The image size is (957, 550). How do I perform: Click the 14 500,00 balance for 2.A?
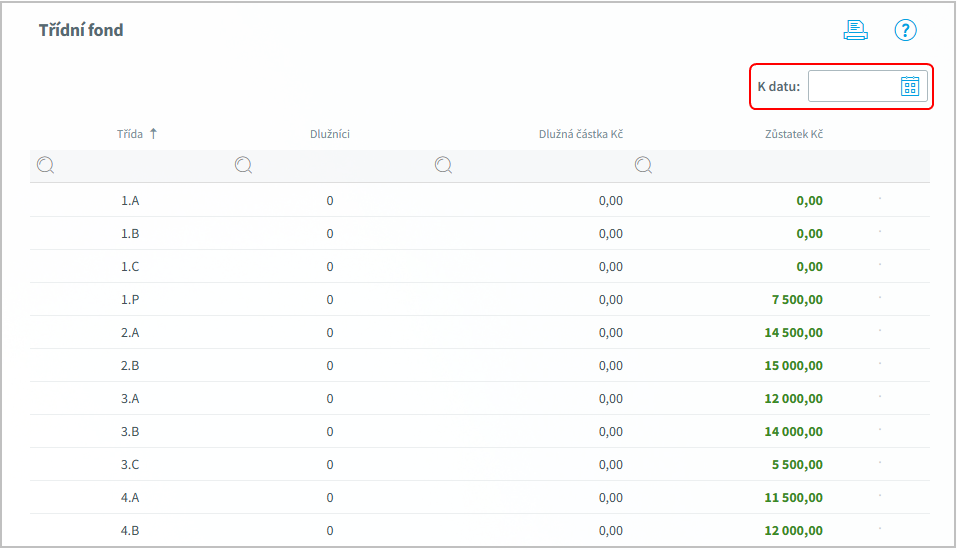point(793,333)
